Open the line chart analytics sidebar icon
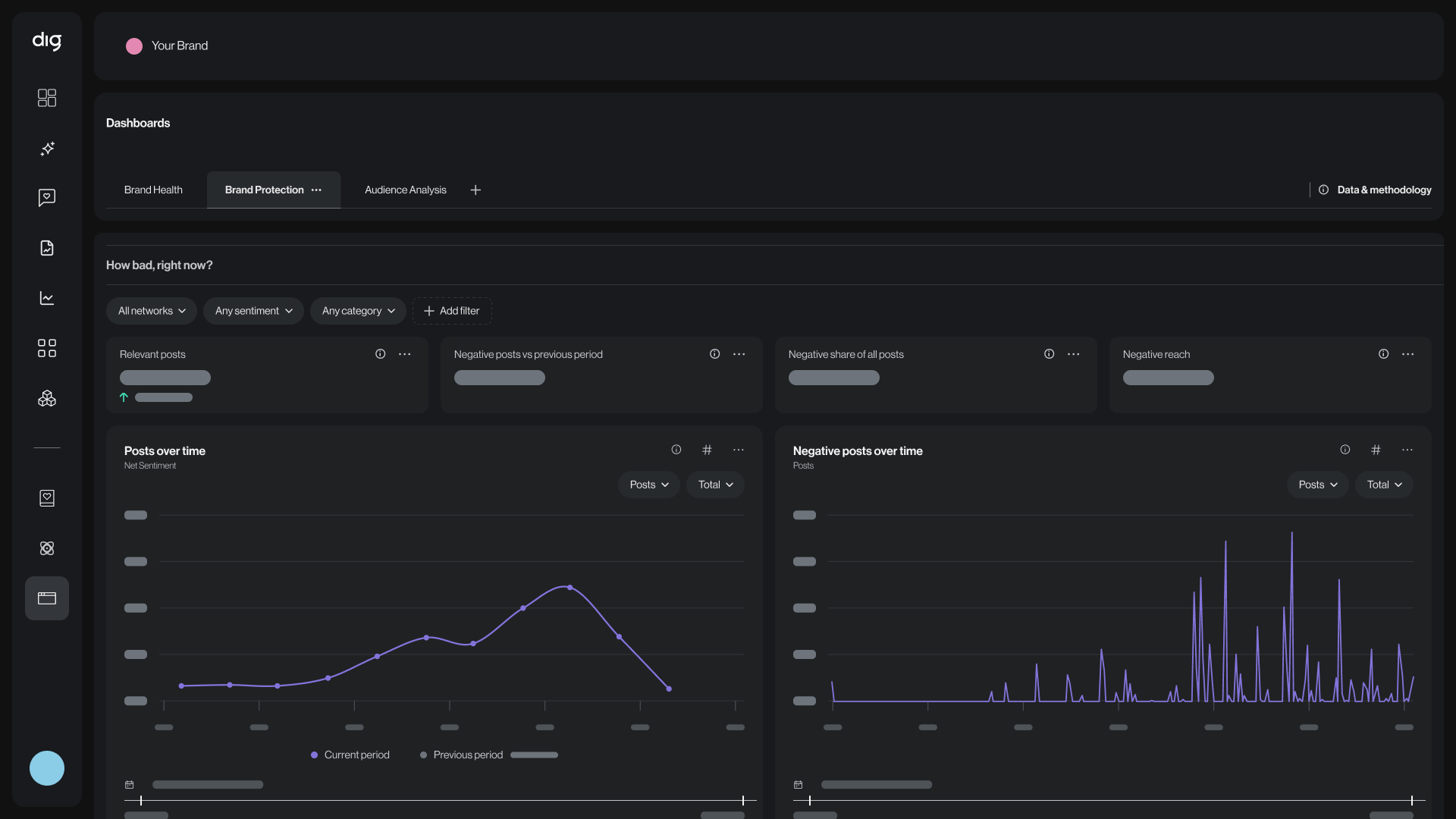 click(47, 298)
